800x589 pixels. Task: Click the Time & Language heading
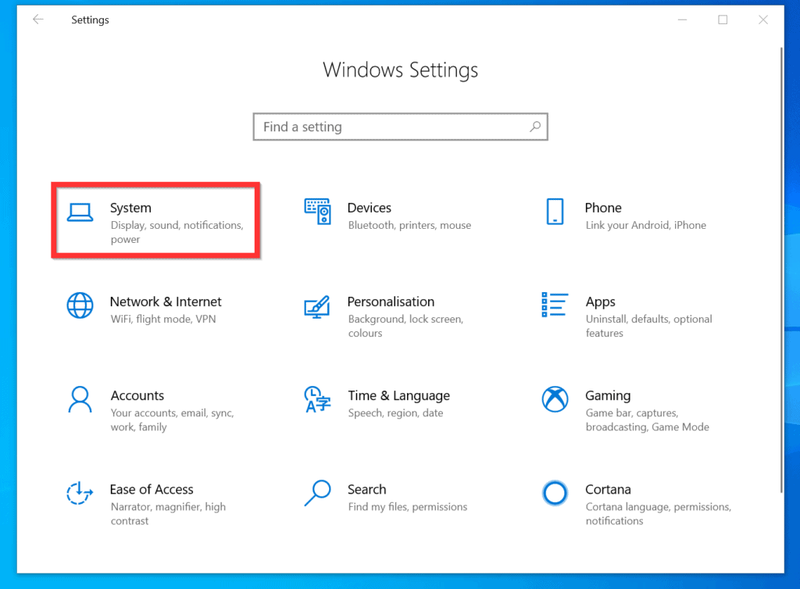tap(399, 396)
